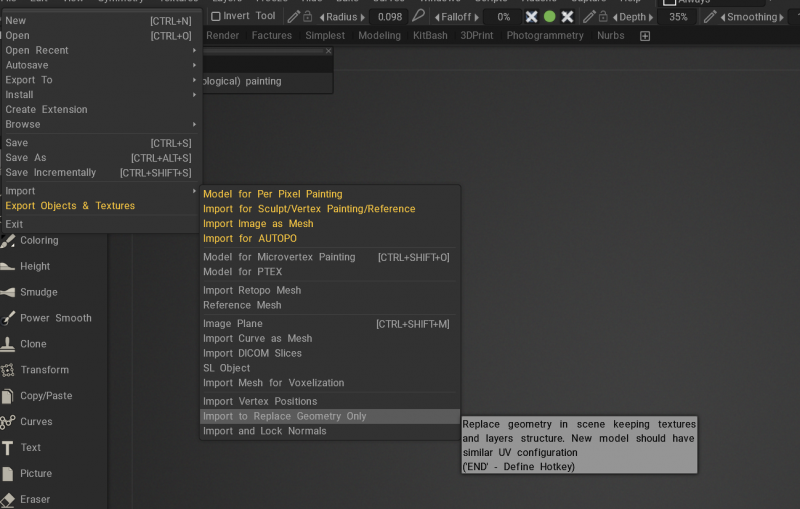
Task: Click the Copy/Paste tool
Action: click(x=46, y=396)
